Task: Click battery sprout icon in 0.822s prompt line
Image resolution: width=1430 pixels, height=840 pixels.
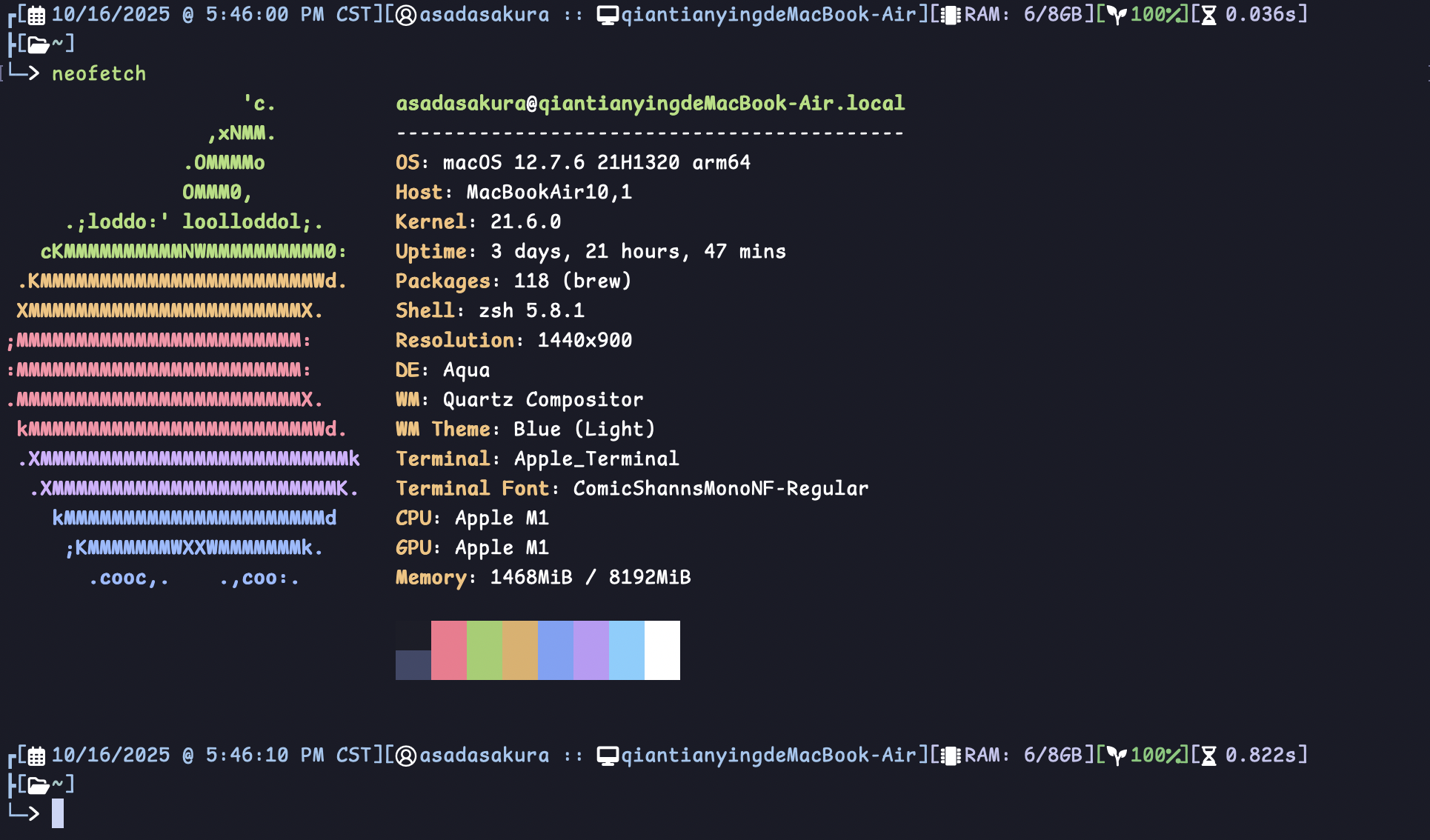Action: click(1117, 756)
